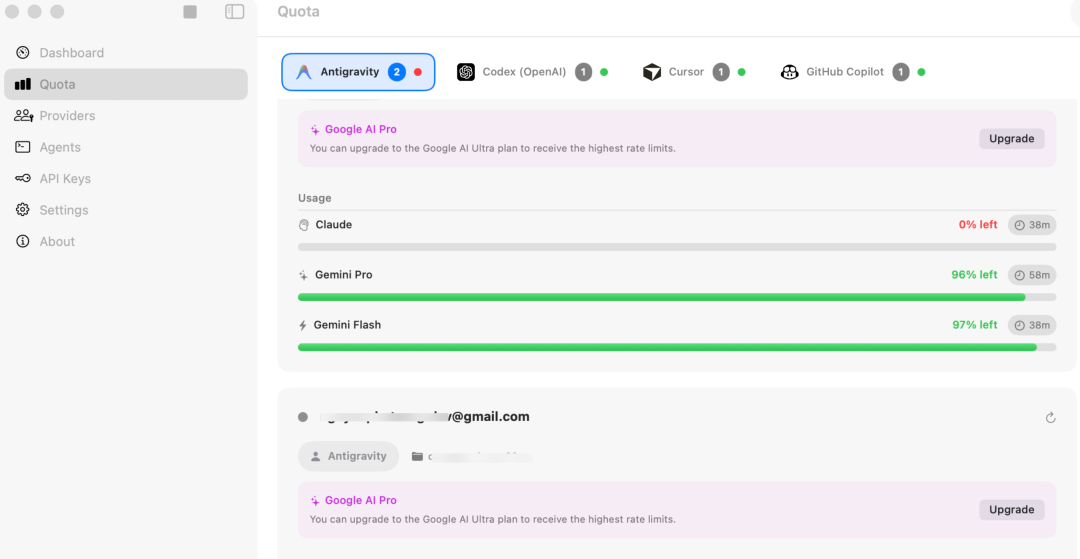This screenshot has height=559, width=1080.
Task: Click the Claude 38m reset timer
Action: click(1032, 224)
